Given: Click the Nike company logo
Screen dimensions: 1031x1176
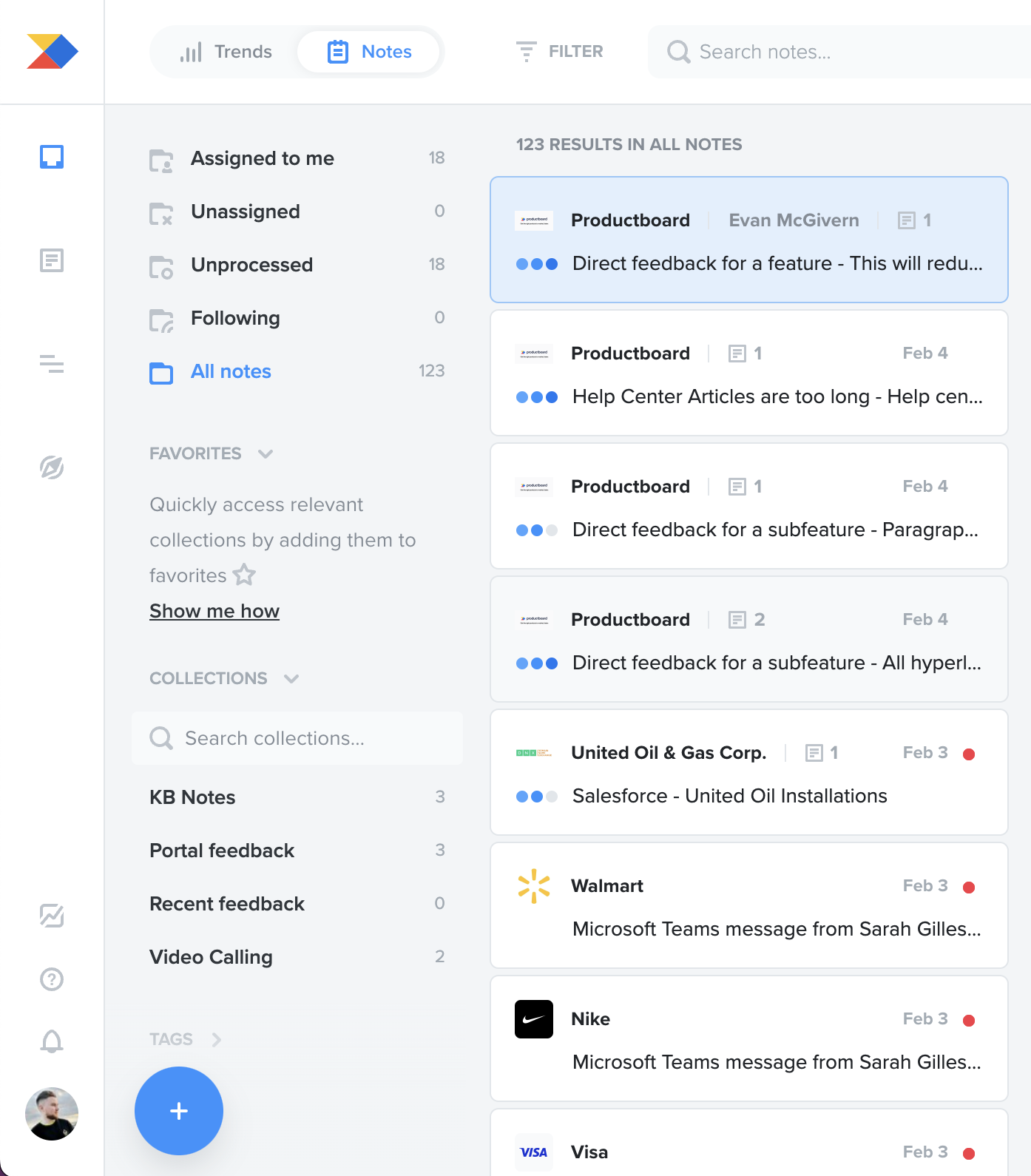Looking at the screenshot, I should tap(534, 1019).
